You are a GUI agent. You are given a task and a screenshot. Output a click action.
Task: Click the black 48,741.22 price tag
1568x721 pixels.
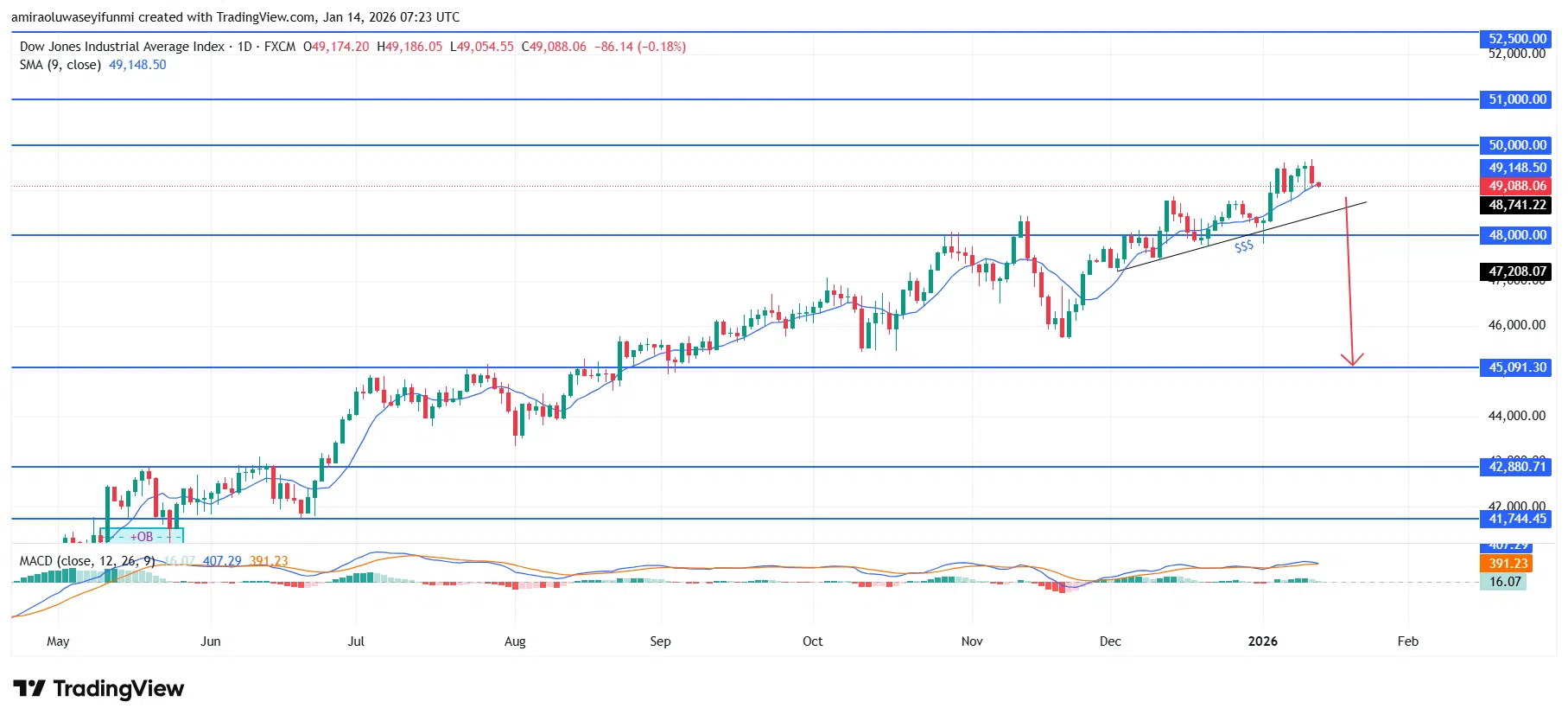[x=1517, y=205]
